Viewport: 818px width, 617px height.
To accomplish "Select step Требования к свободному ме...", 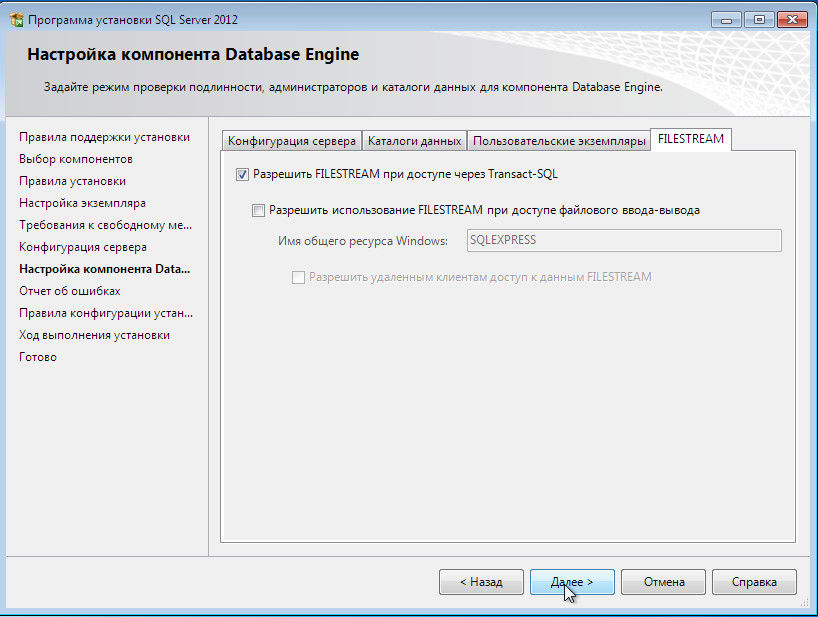I will point(105,225).
